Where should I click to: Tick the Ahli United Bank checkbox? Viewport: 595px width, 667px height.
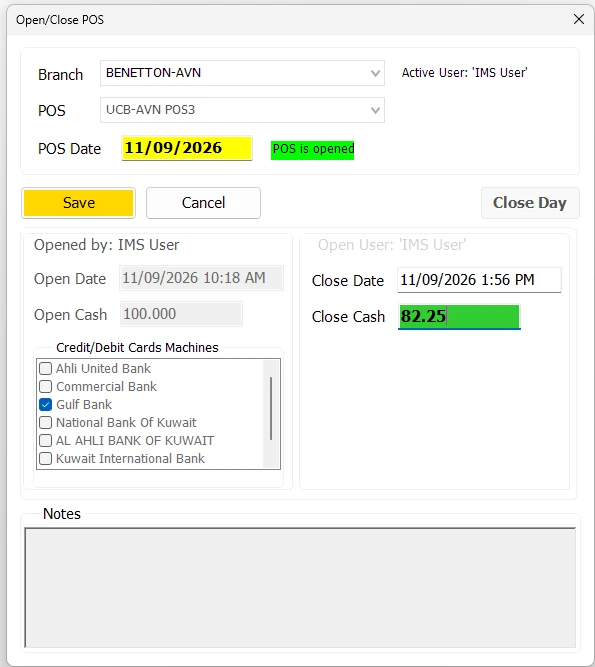tap(46, 368)
